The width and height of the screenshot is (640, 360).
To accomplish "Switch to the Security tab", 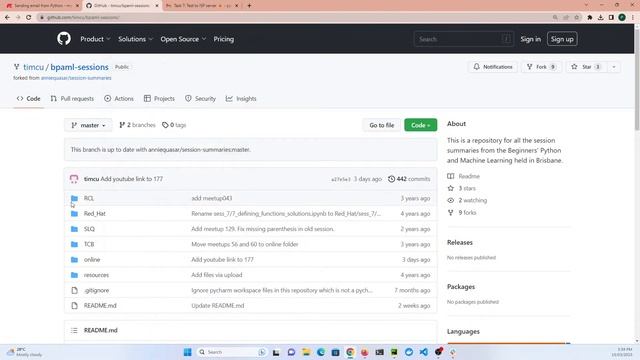I will [x=200, y=99].
